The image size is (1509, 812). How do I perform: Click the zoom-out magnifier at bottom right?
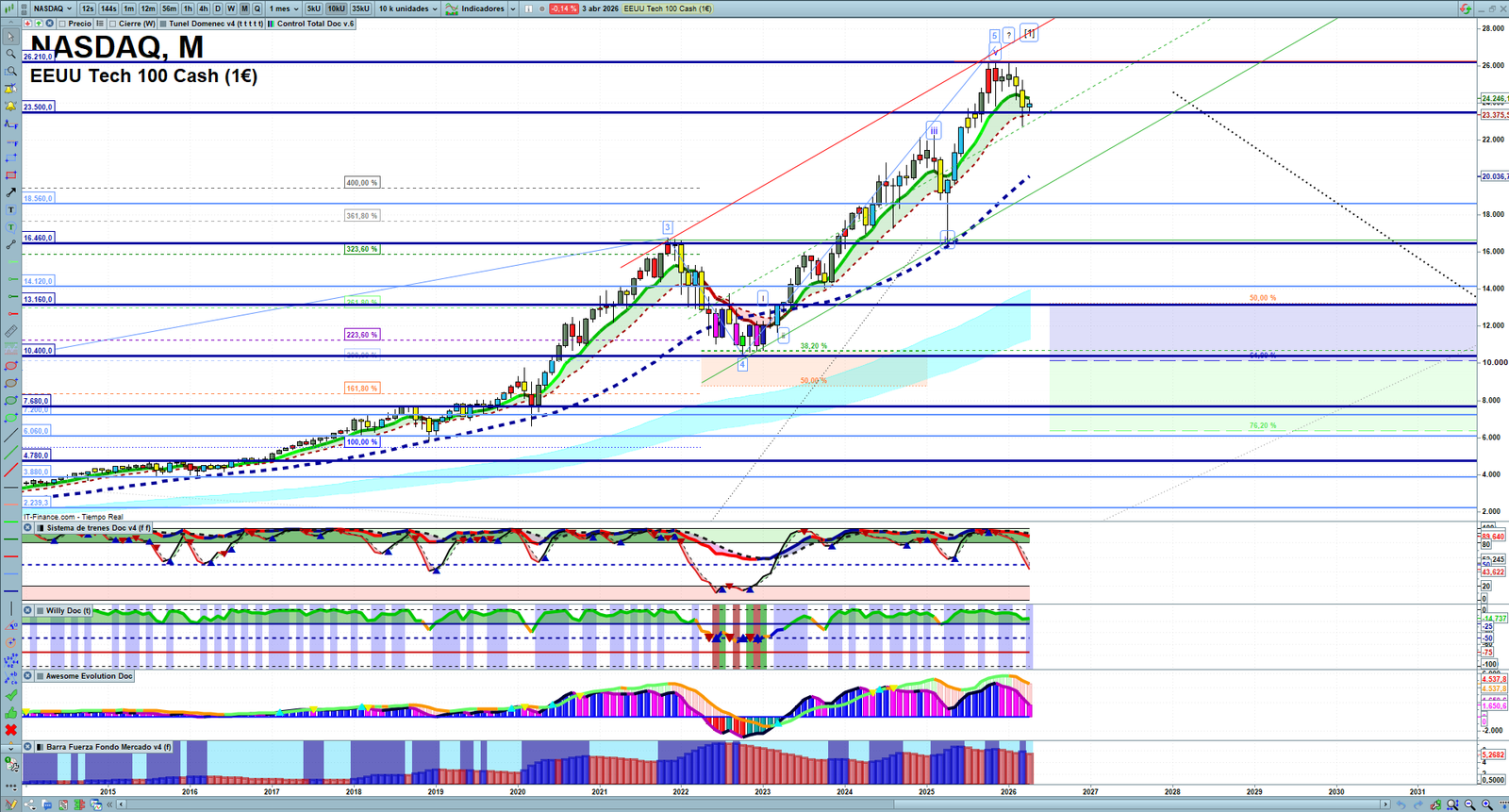1470,804
